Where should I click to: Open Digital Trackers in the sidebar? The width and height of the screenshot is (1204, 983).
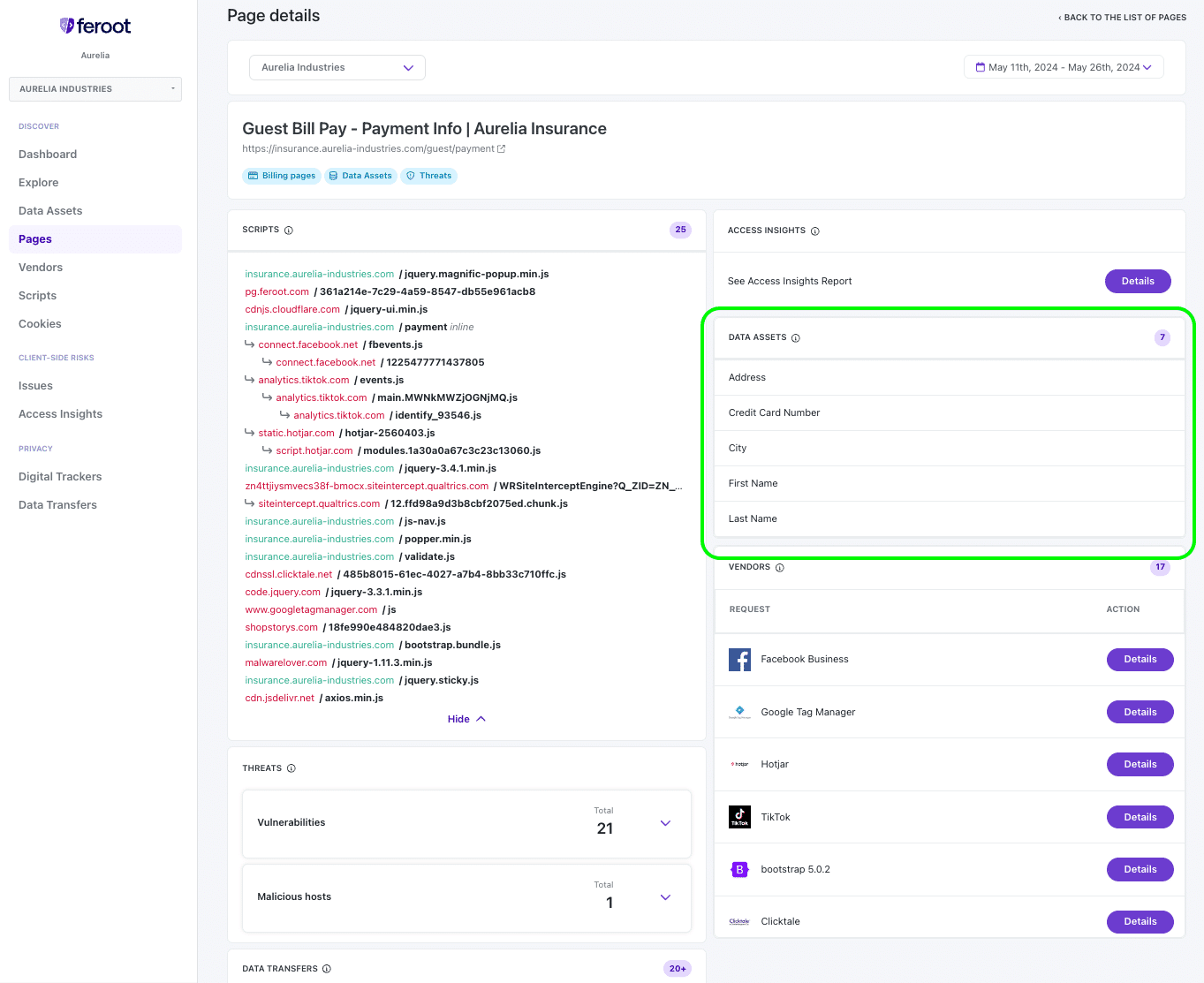click(60, 477)
